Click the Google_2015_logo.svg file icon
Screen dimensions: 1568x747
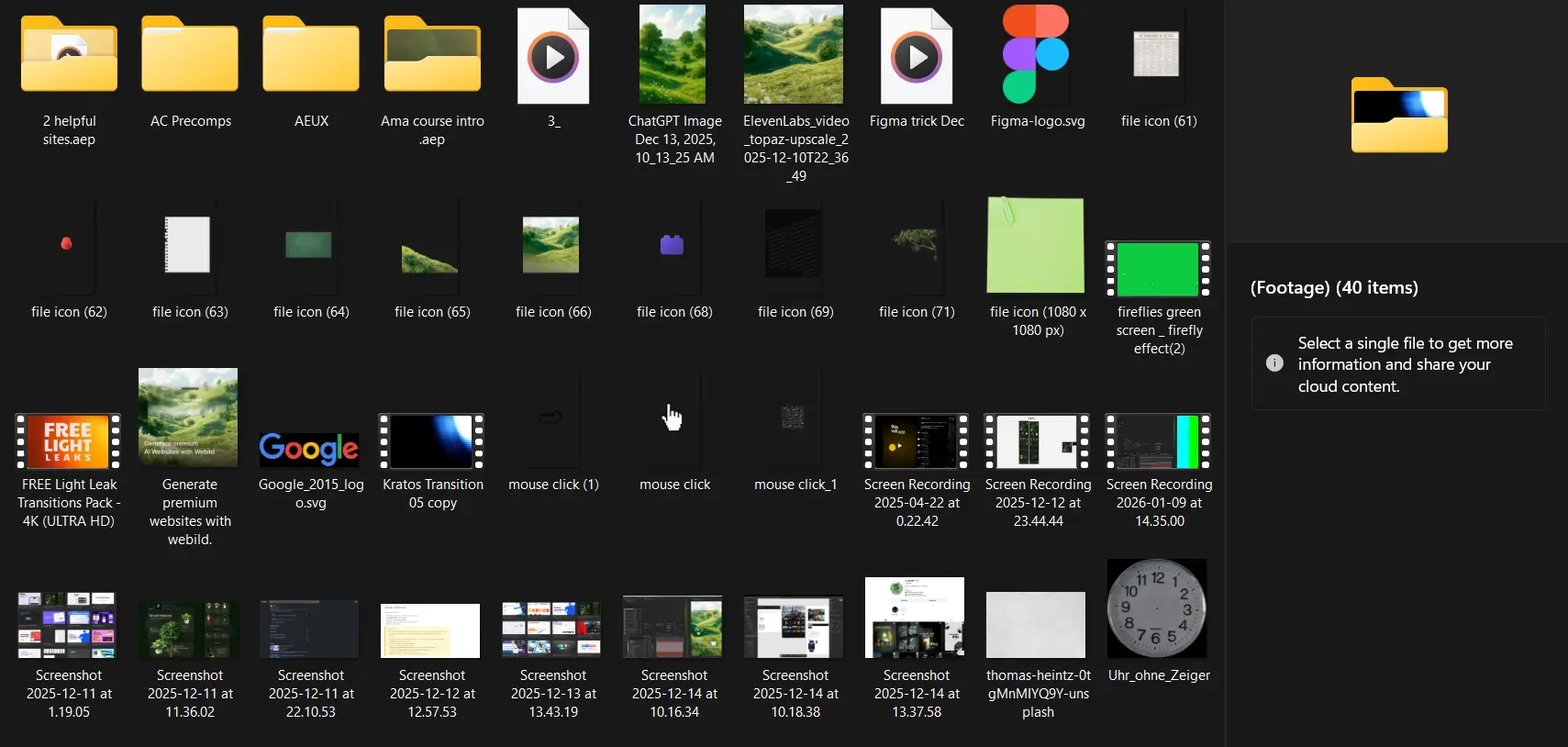(310, 447)
